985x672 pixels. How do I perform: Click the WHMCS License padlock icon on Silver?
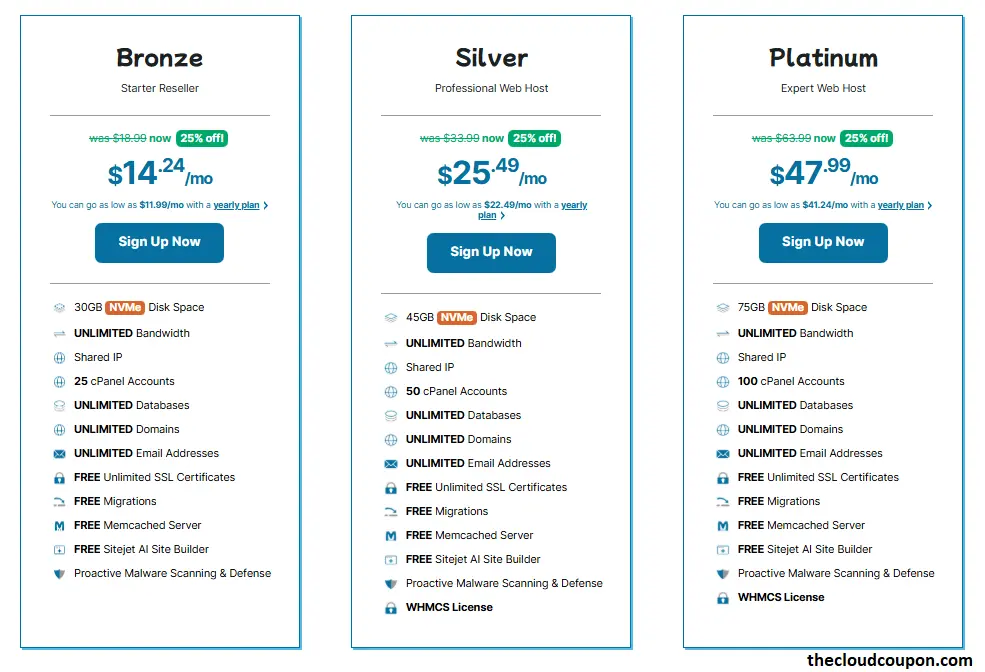[391, 607]
